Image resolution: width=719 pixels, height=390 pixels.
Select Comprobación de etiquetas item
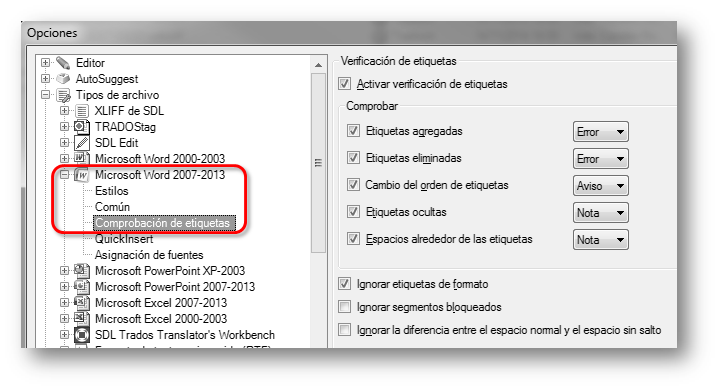click(x=164, y=223)
